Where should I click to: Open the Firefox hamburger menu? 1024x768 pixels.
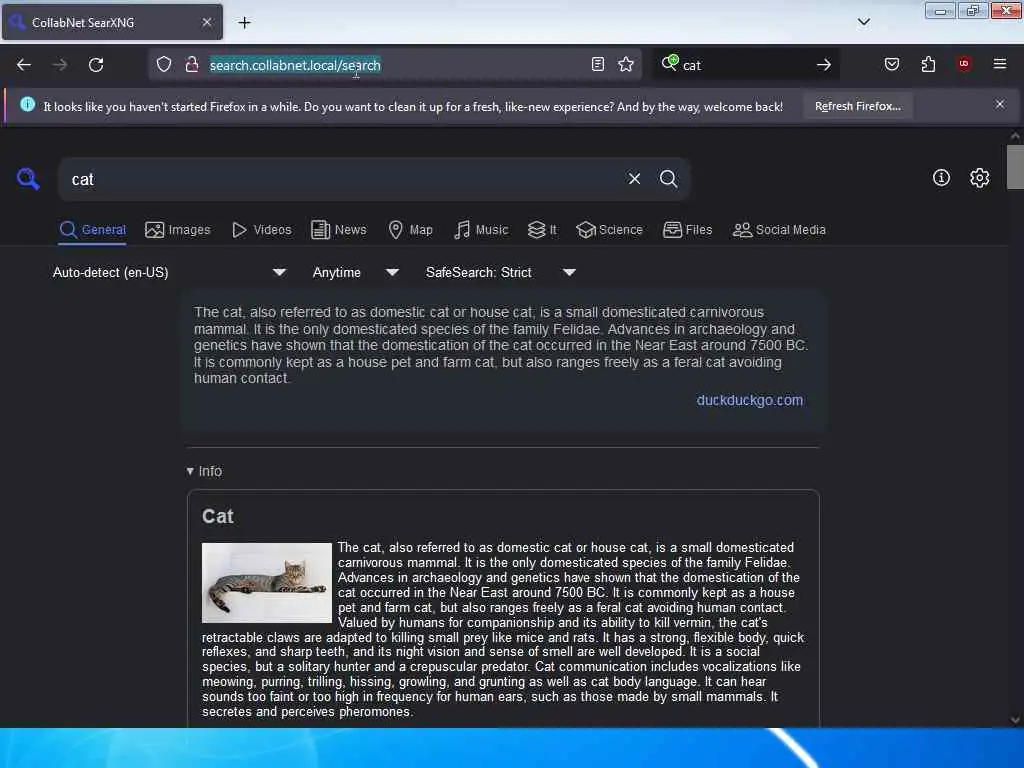[x=999, y=64]
